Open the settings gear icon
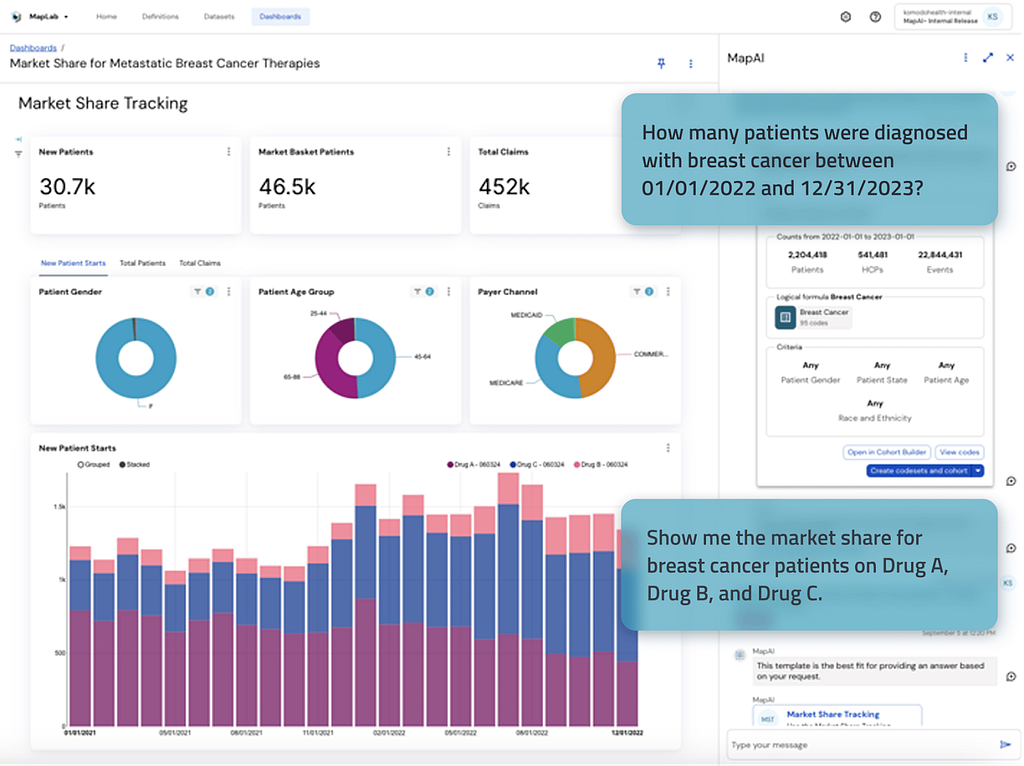 [x=845, y=17]
